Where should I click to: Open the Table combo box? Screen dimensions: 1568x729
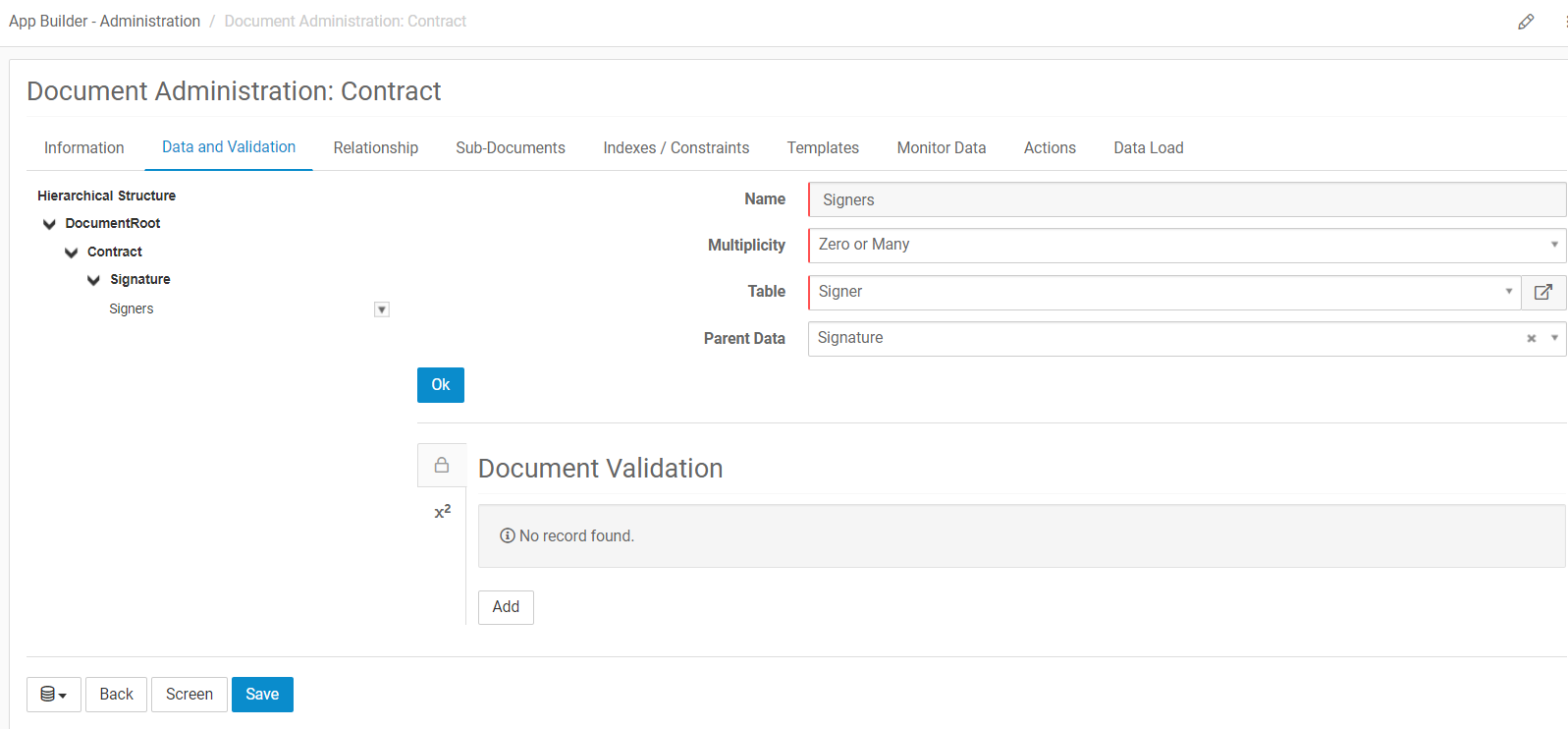(1163, 292)
